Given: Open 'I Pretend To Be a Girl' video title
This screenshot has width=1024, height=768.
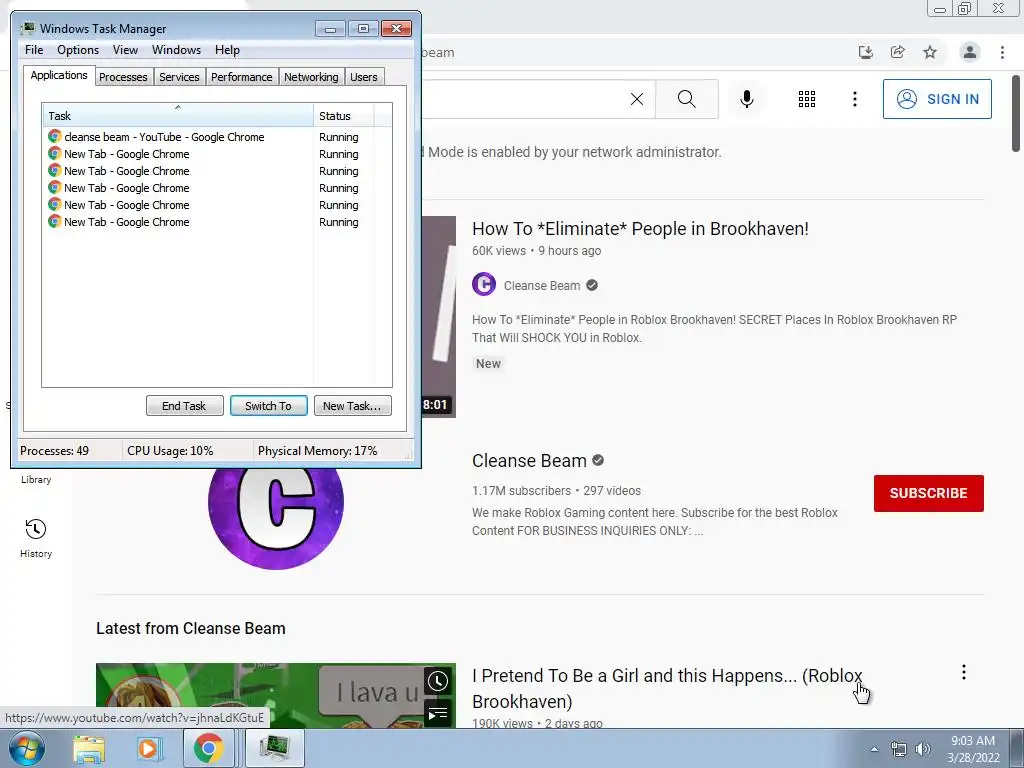Looking at the screenshot, I should click(667, 688).
